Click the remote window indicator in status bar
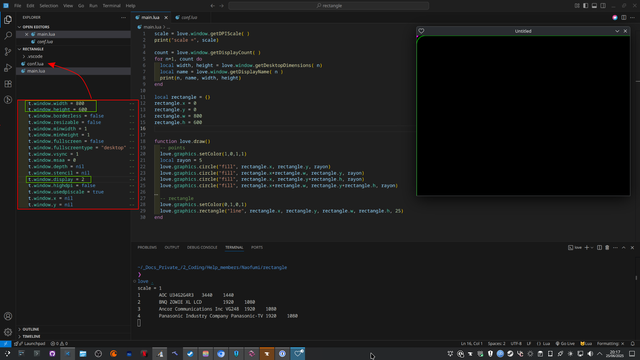Screen dimensions: 640x360 pyautogui.click(x=5, y=344)
